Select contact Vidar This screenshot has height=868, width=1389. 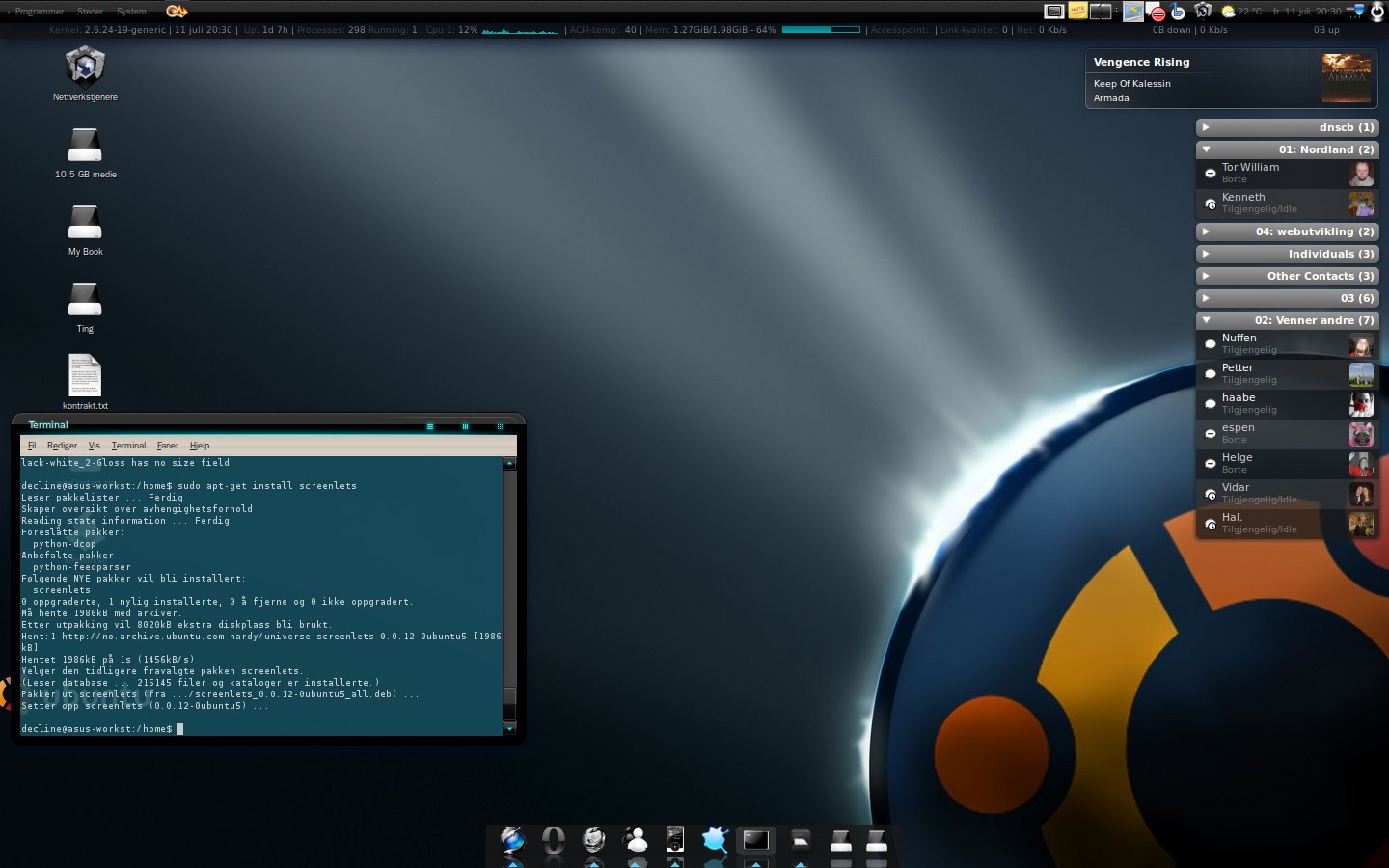[x=1288, y=494]
